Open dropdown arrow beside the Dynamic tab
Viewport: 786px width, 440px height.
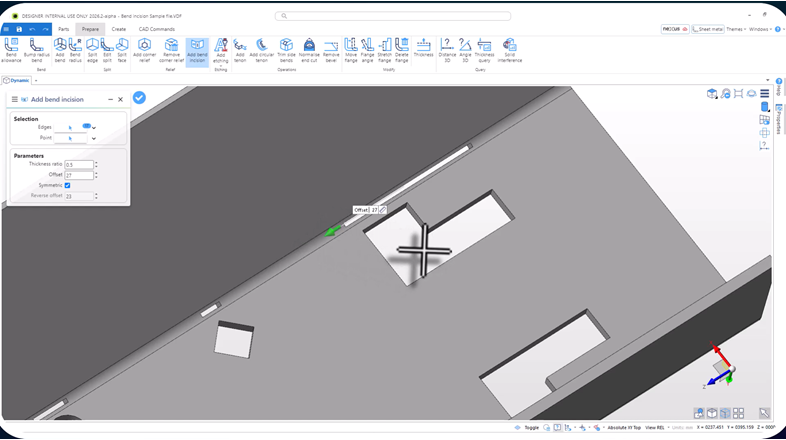point(36,80)
